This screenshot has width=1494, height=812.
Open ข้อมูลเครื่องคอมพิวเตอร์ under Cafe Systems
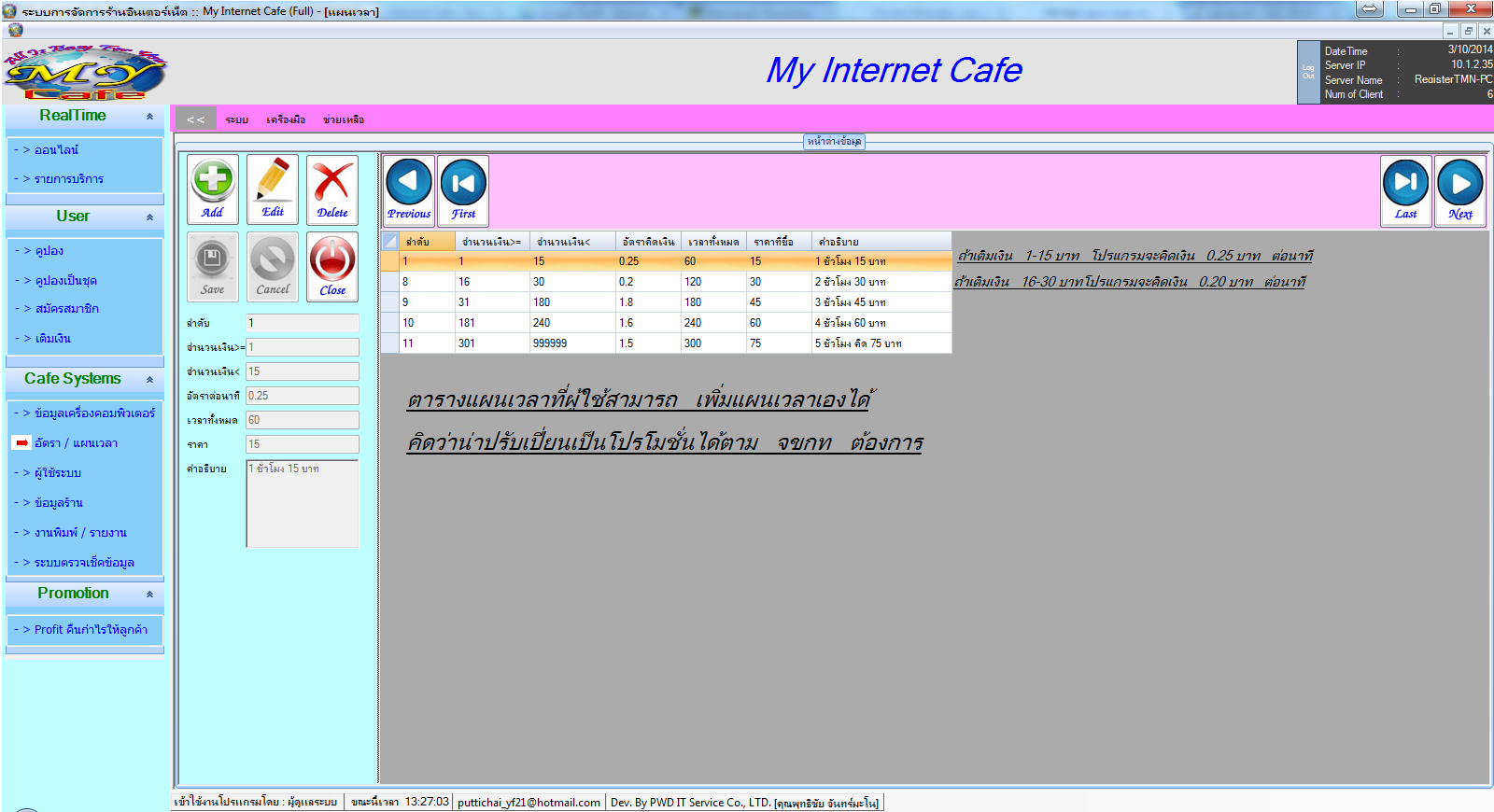(x=94, y=413)
